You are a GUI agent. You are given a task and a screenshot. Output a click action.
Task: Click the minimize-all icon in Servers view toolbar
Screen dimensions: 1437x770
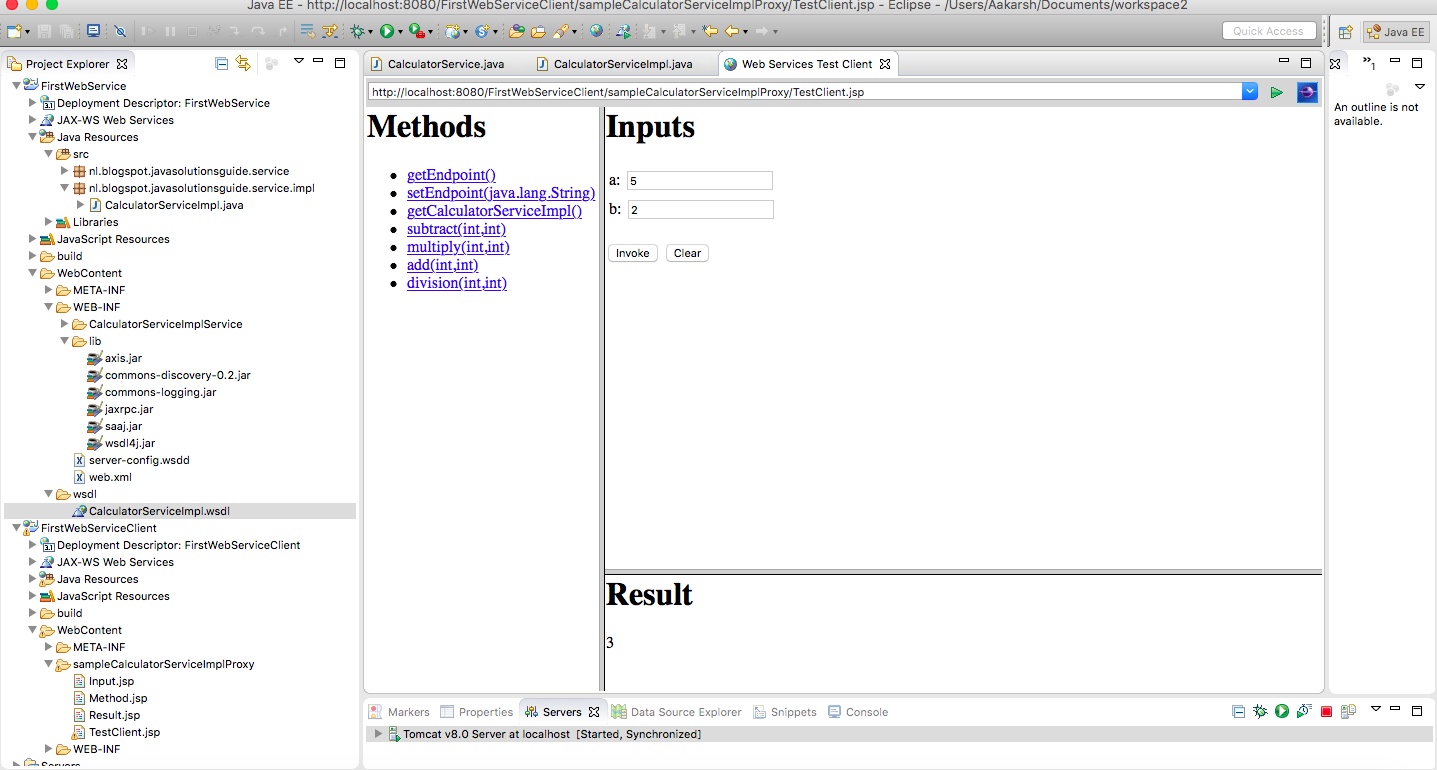1238,711
